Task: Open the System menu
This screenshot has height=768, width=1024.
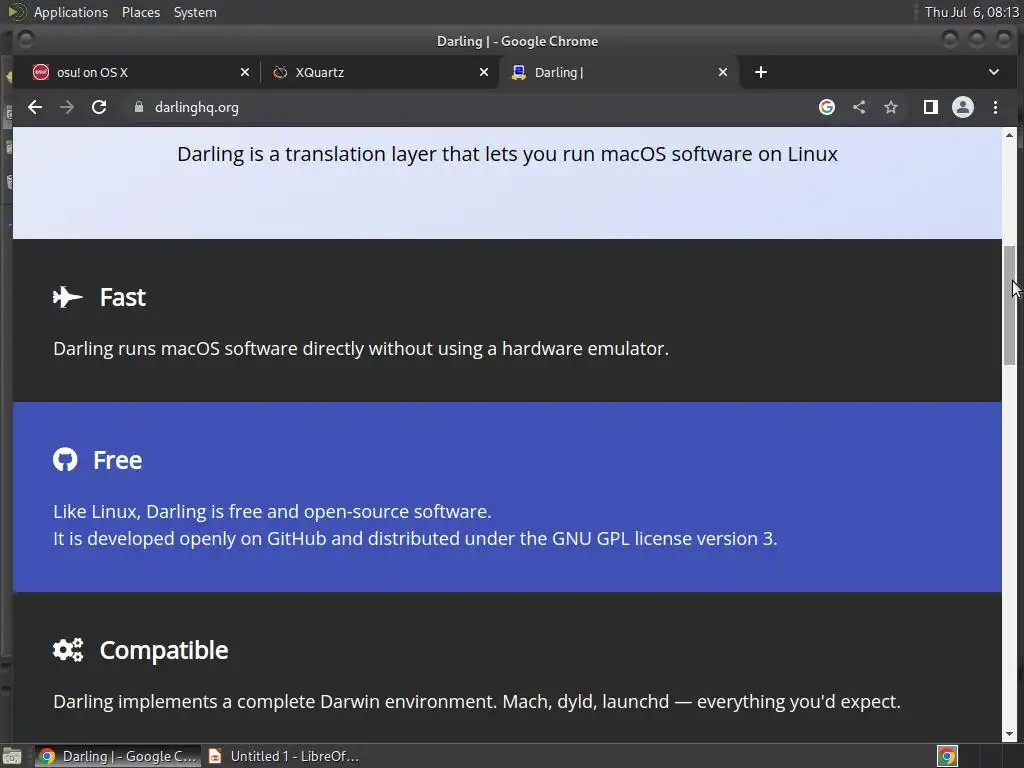Action: (195, 12)
